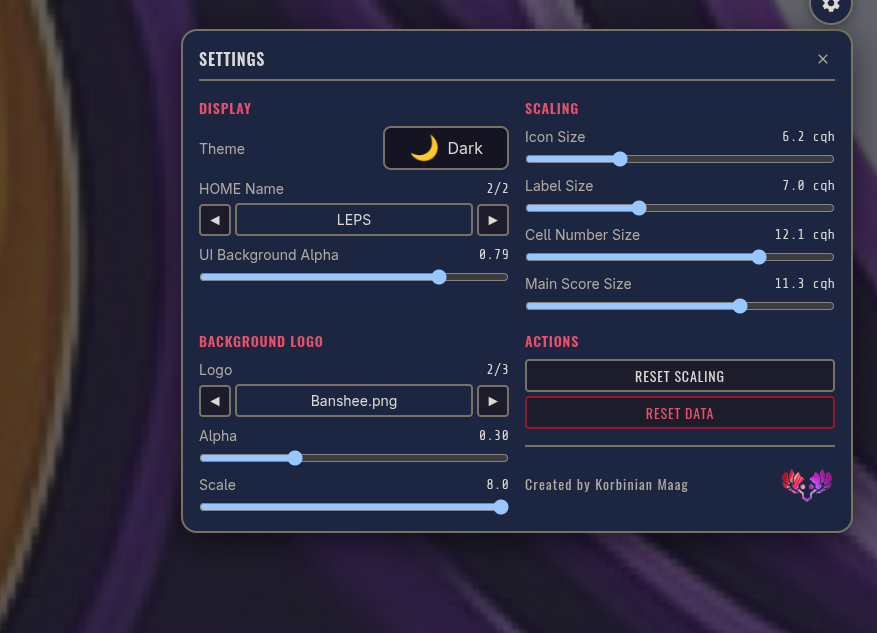Select the LEPS name field

pyautogui.click(x=353, y=219)
